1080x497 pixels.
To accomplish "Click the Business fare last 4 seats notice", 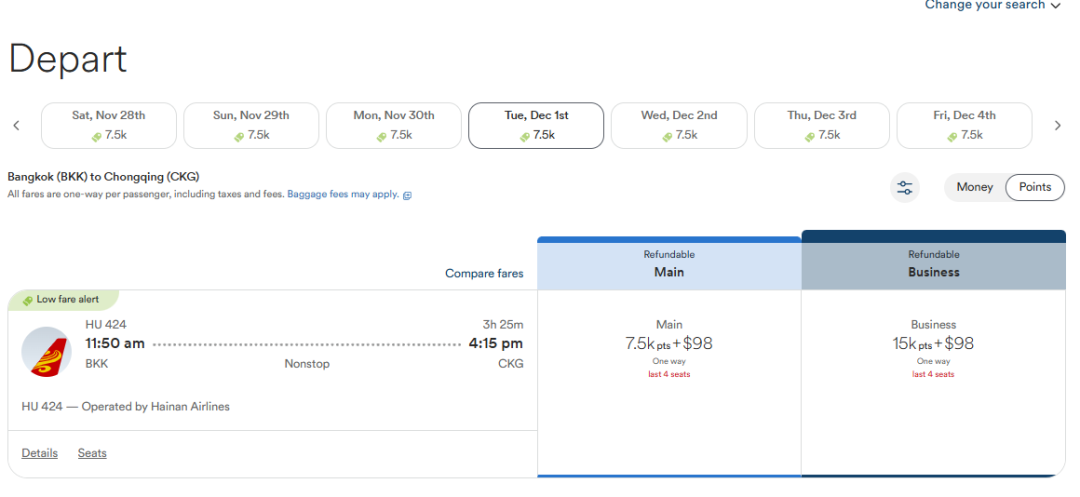I will [x=933, y=374].
